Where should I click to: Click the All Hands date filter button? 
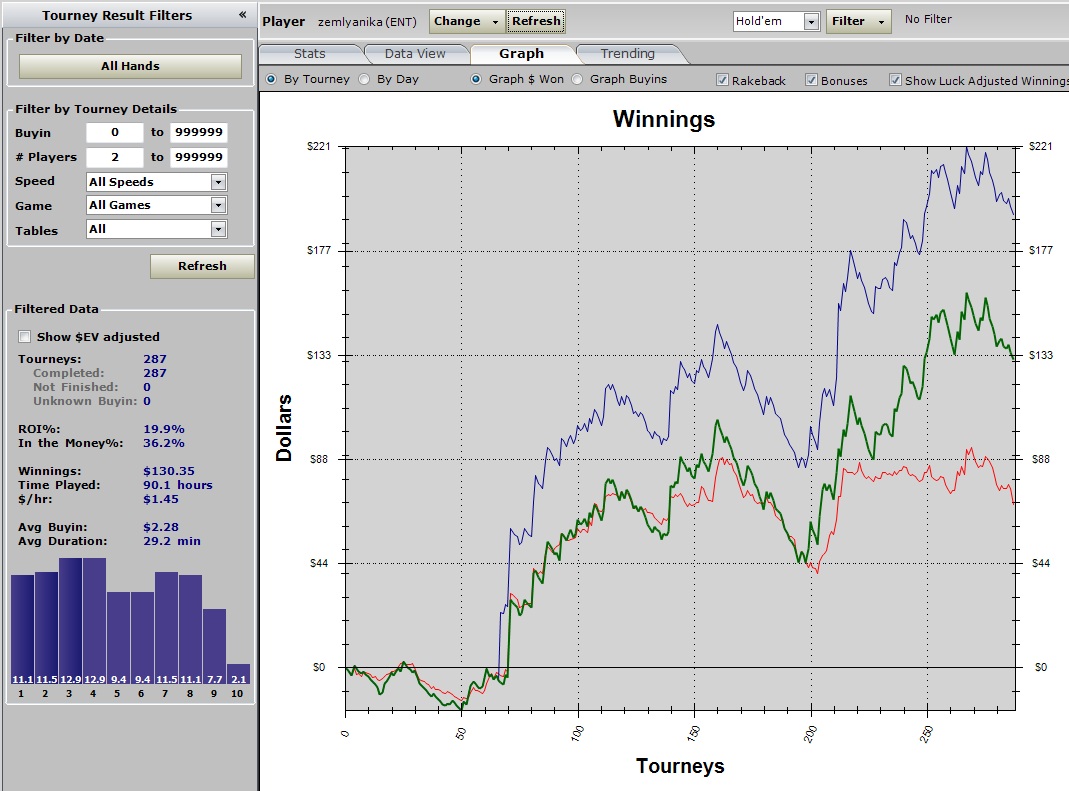(x=130, y=66)
